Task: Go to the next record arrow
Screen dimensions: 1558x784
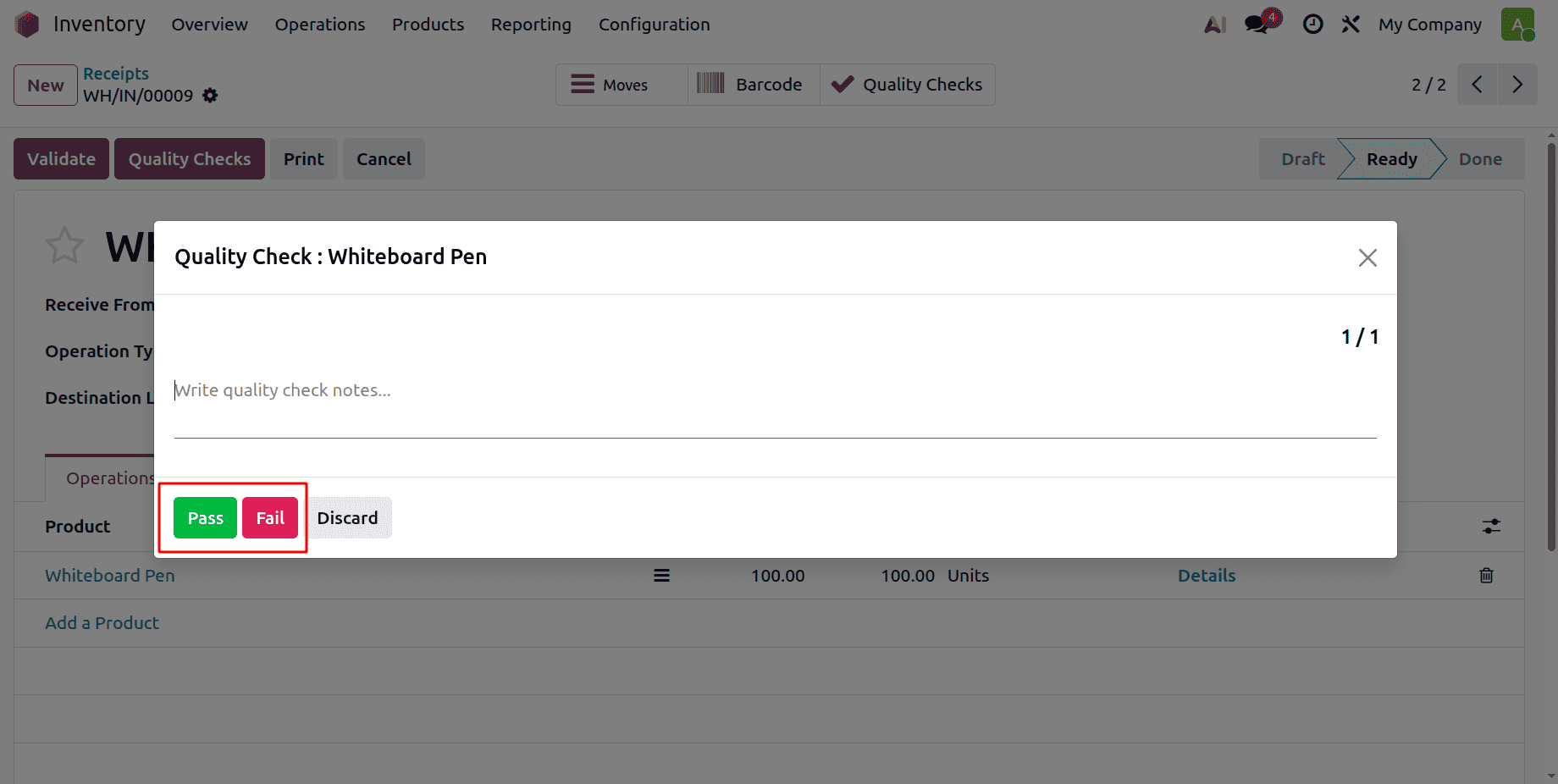Action: pos(1517,85)
